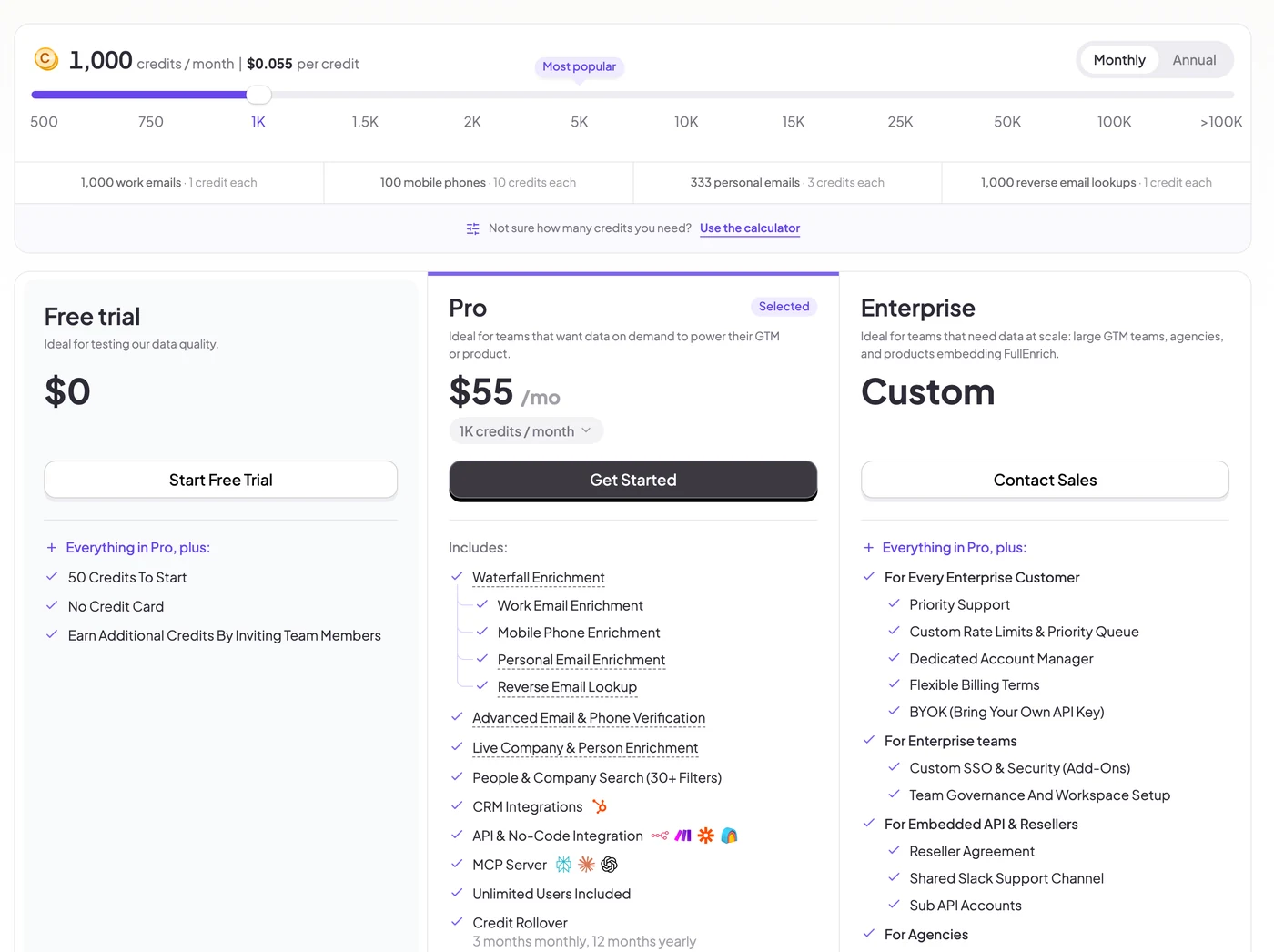This screenshot has width=1274, height=952.
Task: Open the Reverse Email Lookup link
Action: click(567, 687)
